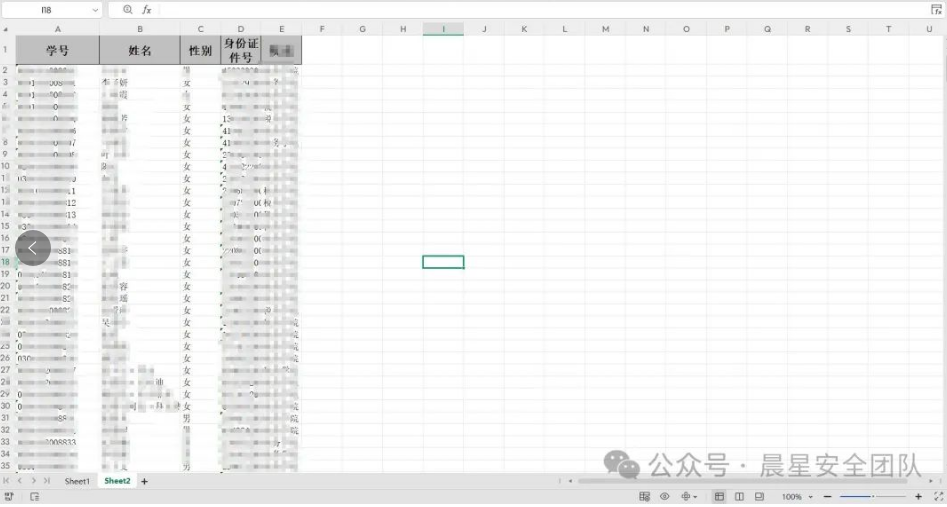Click the header cell 性别
Viewport: 947px width, 507px height.
pos(201,50)
